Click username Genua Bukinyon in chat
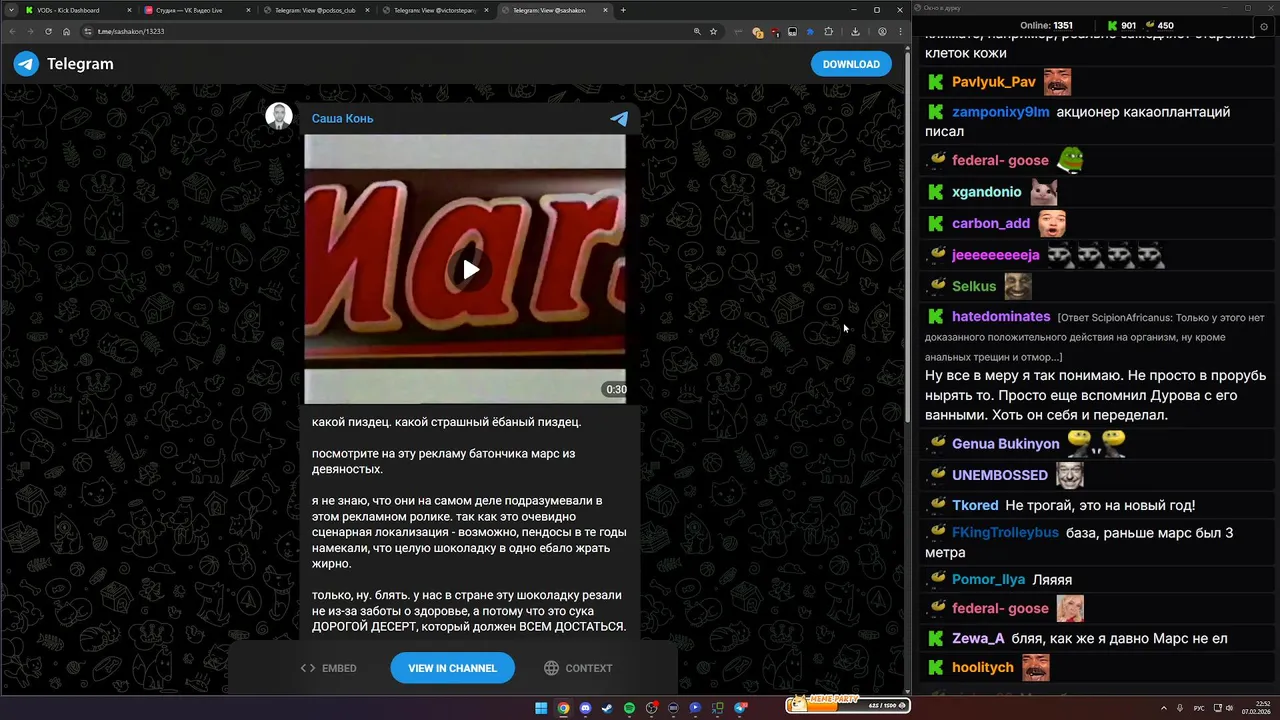The image size is (1280, 720). (x=1005, y=444)
